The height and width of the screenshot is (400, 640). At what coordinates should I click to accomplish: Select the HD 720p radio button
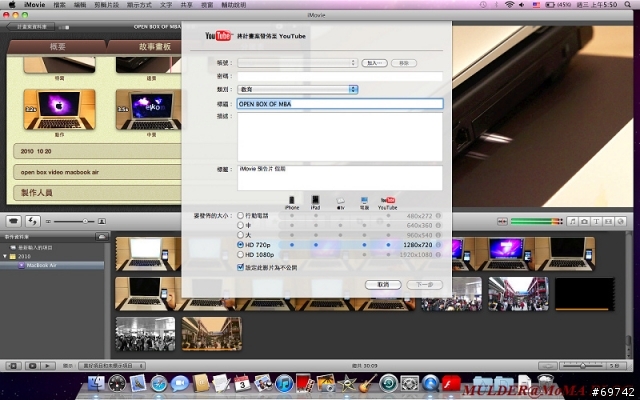point(240,245)
